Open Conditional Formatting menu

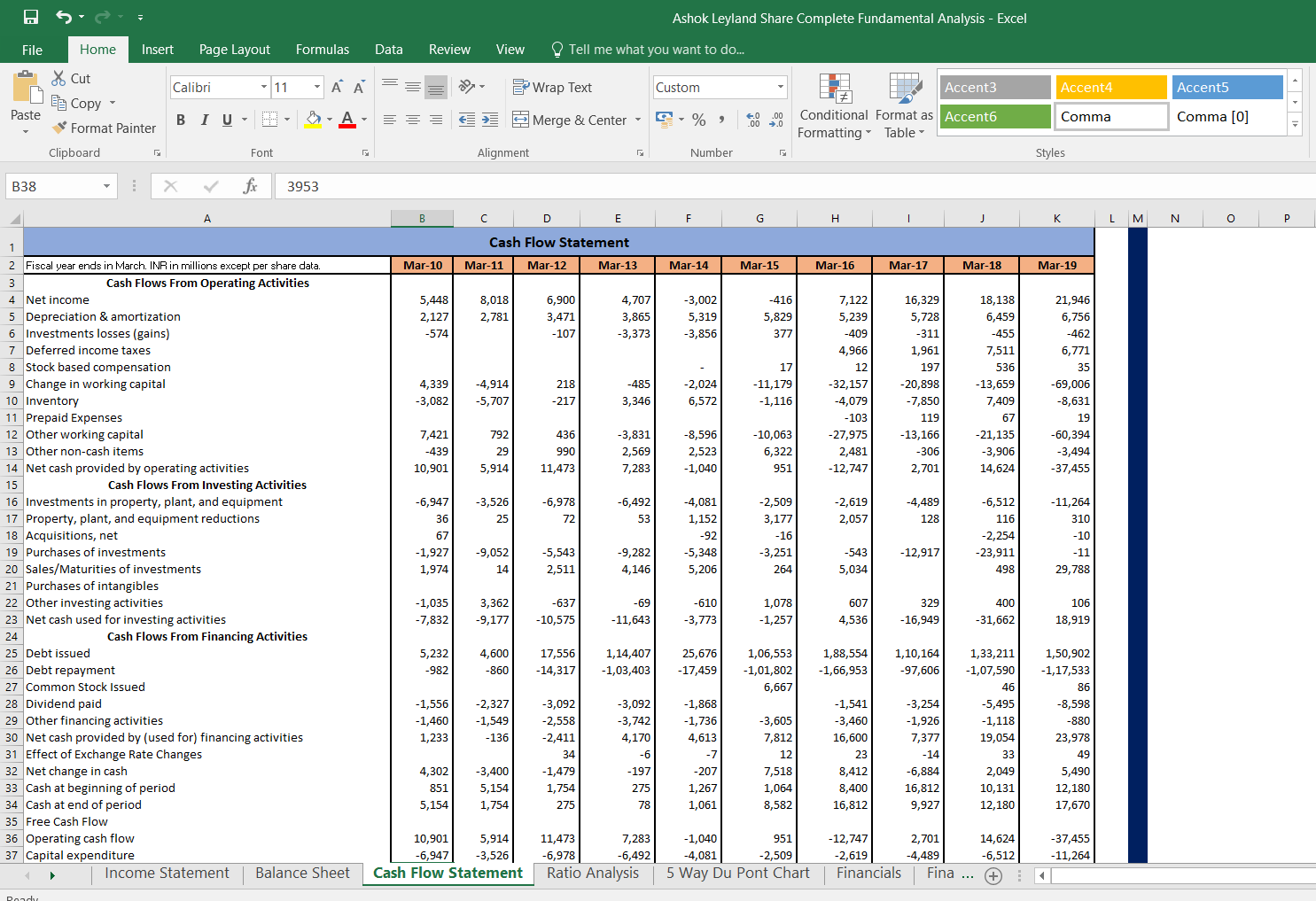pos(834,105)
